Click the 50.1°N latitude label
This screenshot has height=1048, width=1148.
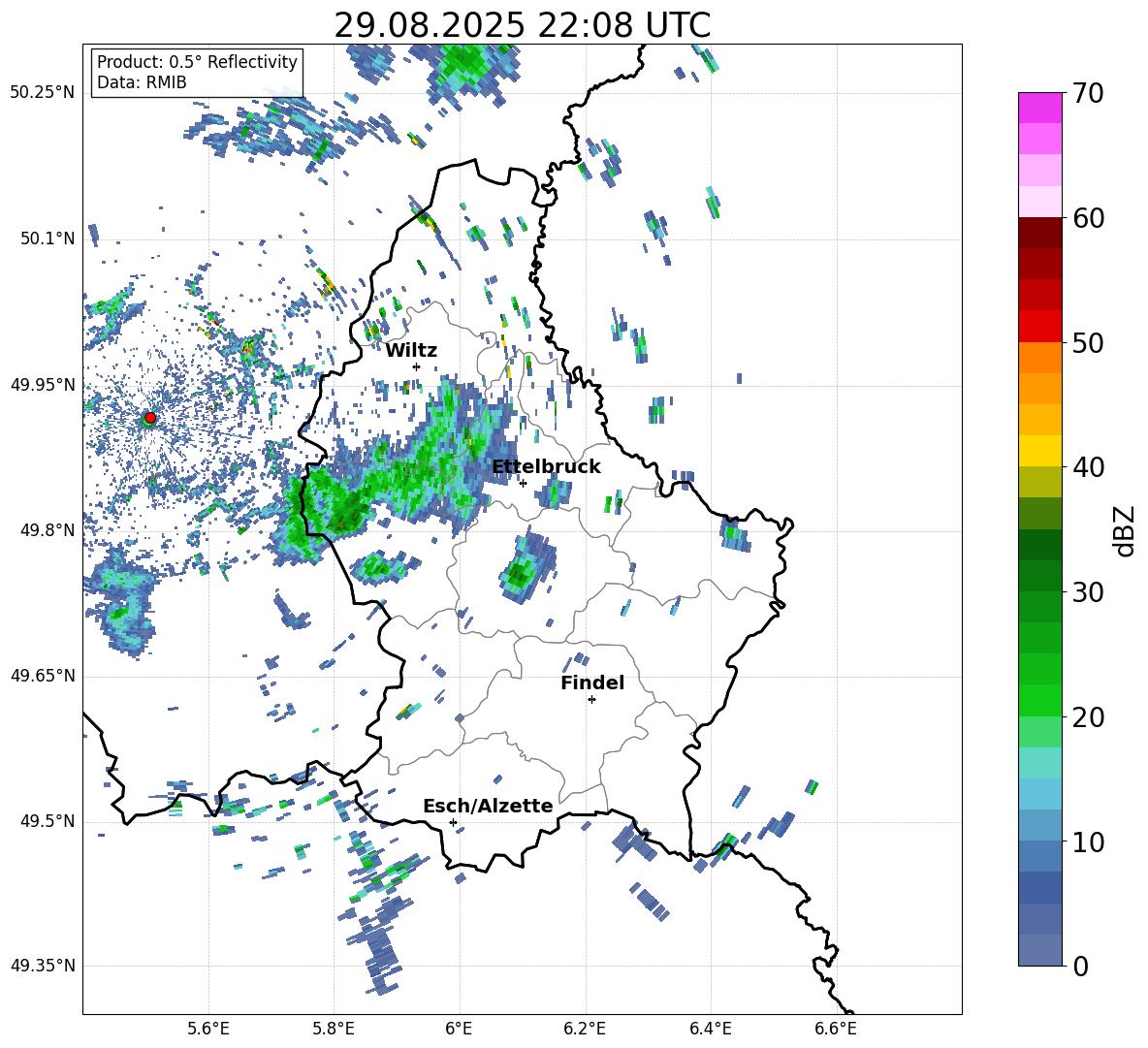point(47,238)
